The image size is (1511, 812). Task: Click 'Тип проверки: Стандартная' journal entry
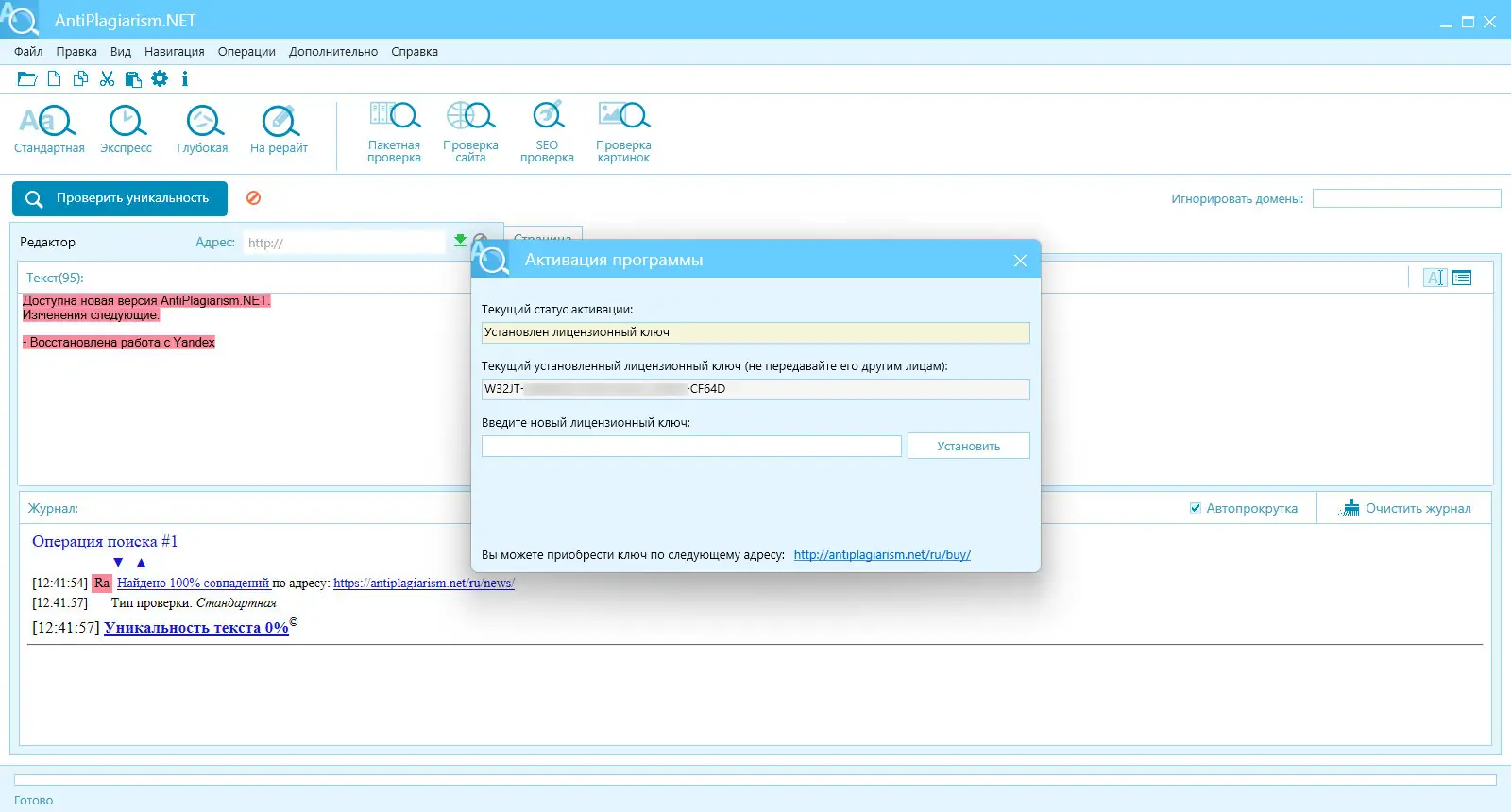pos(194,603)
